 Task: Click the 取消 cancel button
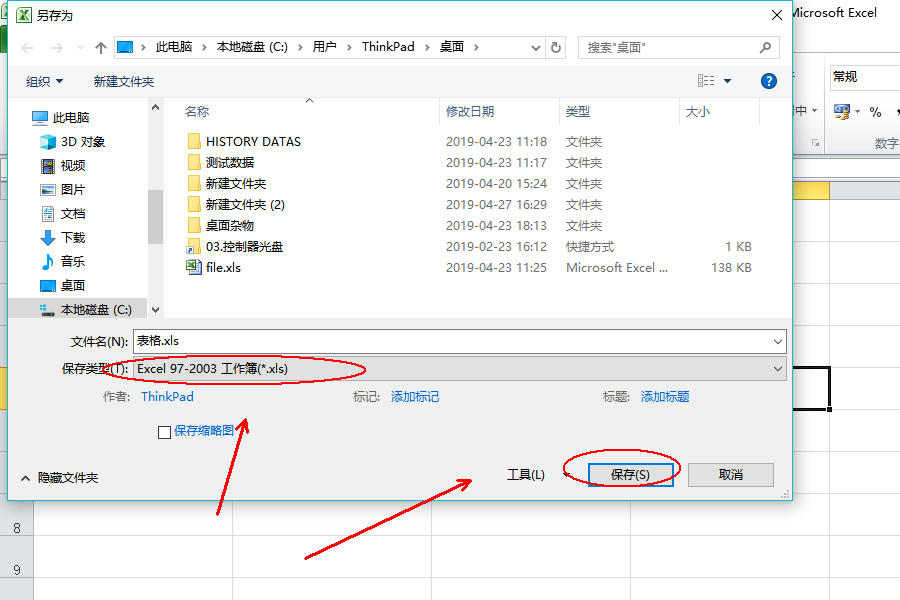pyautogui.click(x=730, y=475)
